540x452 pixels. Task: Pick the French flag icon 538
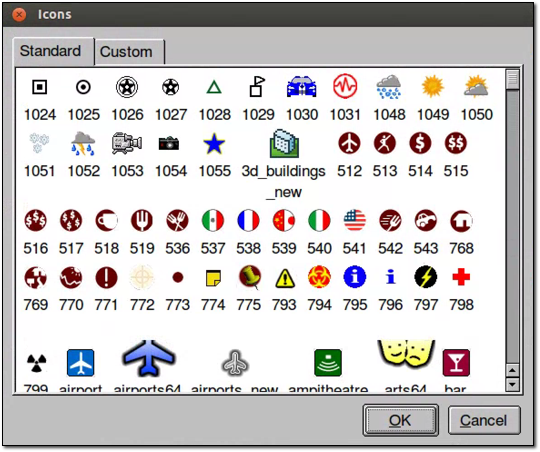tap(248, 220)
